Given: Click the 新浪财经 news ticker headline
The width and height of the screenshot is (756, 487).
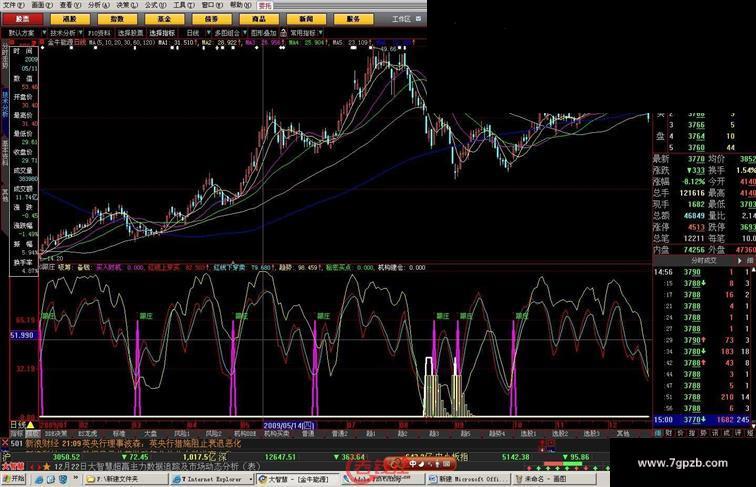Looking at the screenshot, I should pos(133,443).
